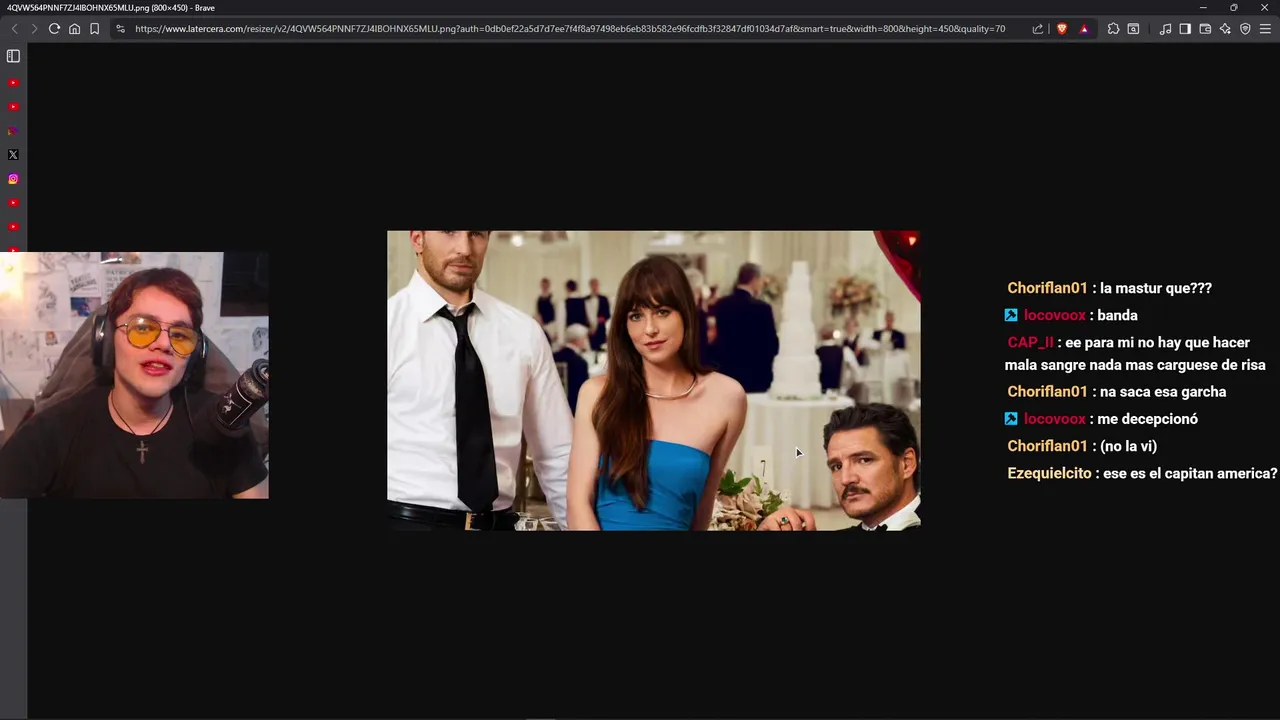The image size is (1280, 720).
Task: Click the CAP_II username in chat
Action: point(1030,342)
